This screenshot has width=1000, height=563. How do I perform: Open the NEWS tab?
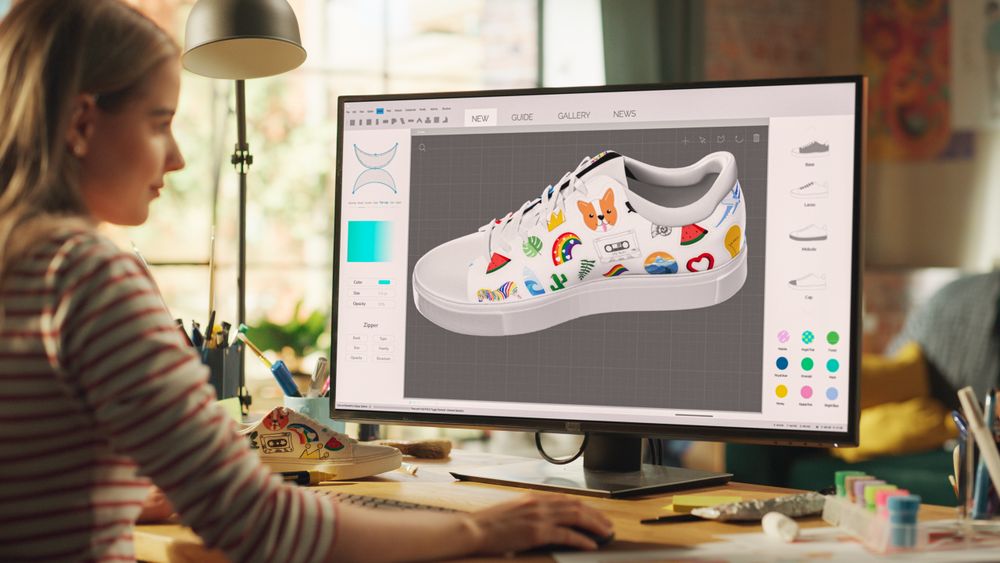pos(624,113)
